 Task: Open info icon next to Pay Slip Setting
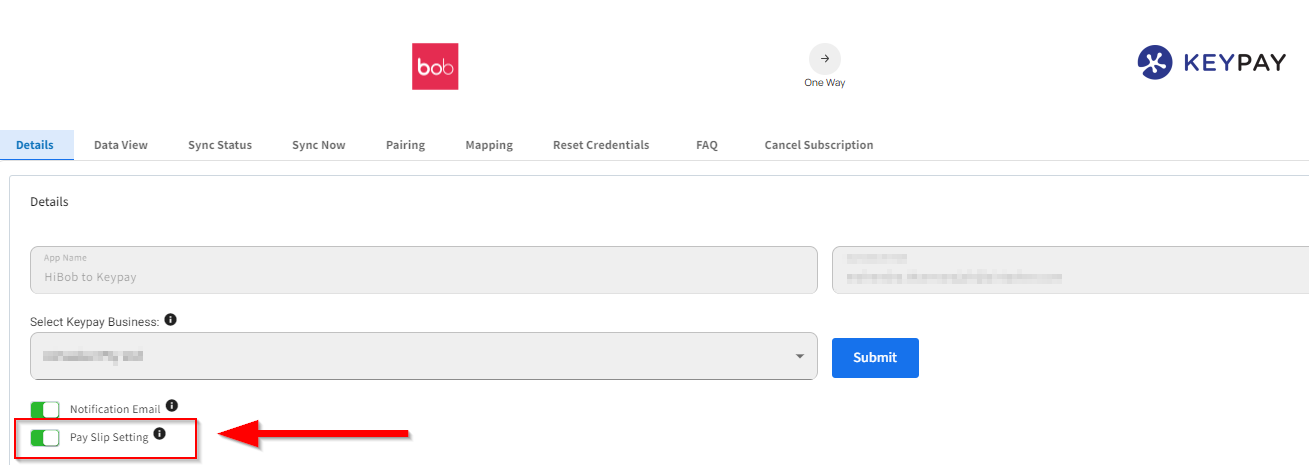[160, 435]
